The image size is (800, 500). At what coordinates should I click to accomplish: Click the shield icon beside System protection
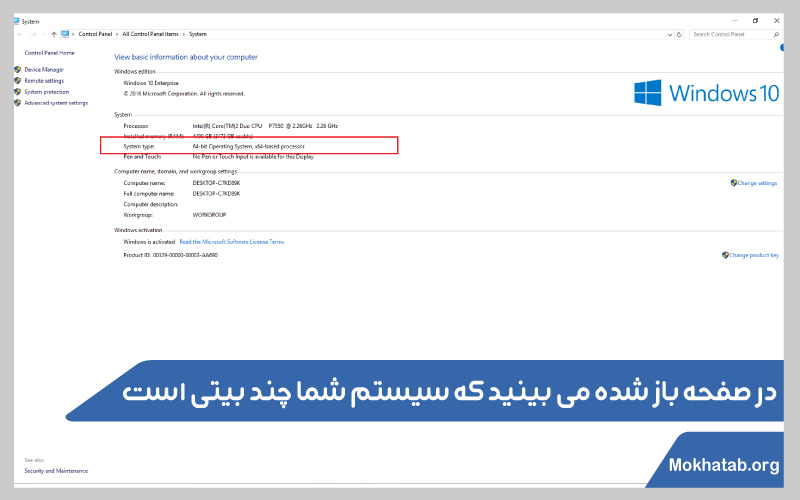tap(18, 92)
